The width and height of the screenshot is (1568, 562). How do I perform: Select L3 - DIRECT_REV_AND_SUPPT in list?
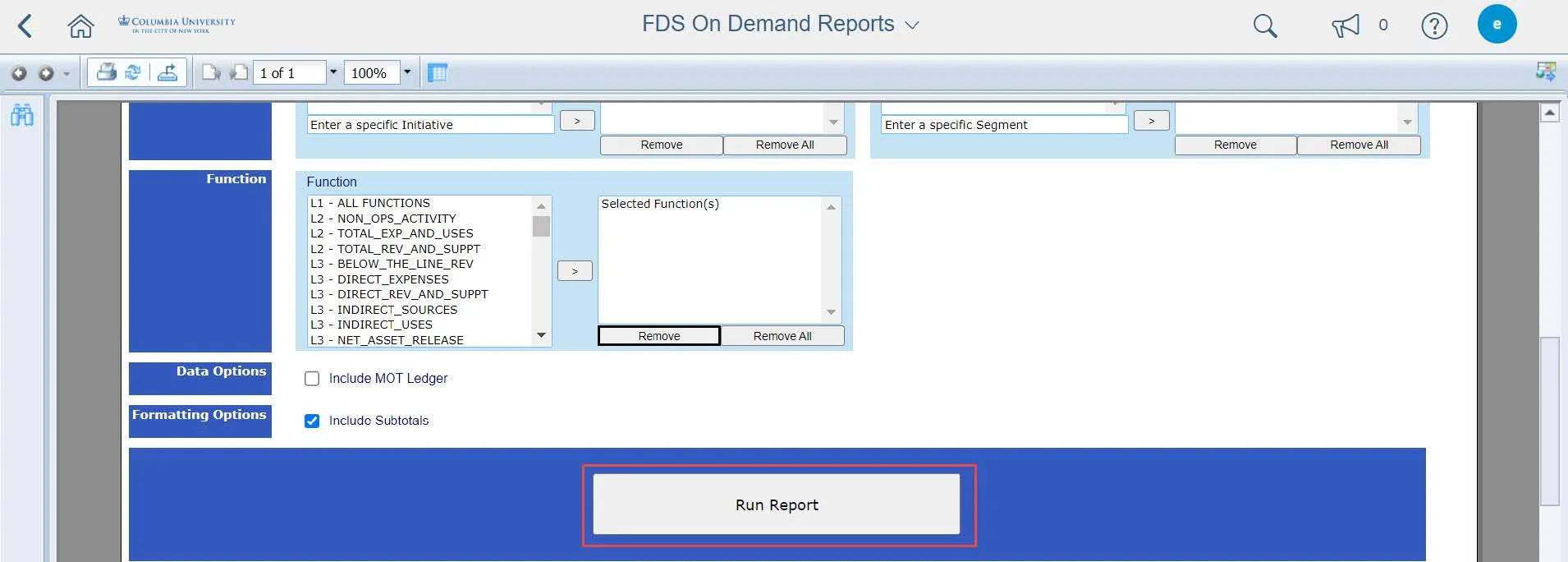420,294
